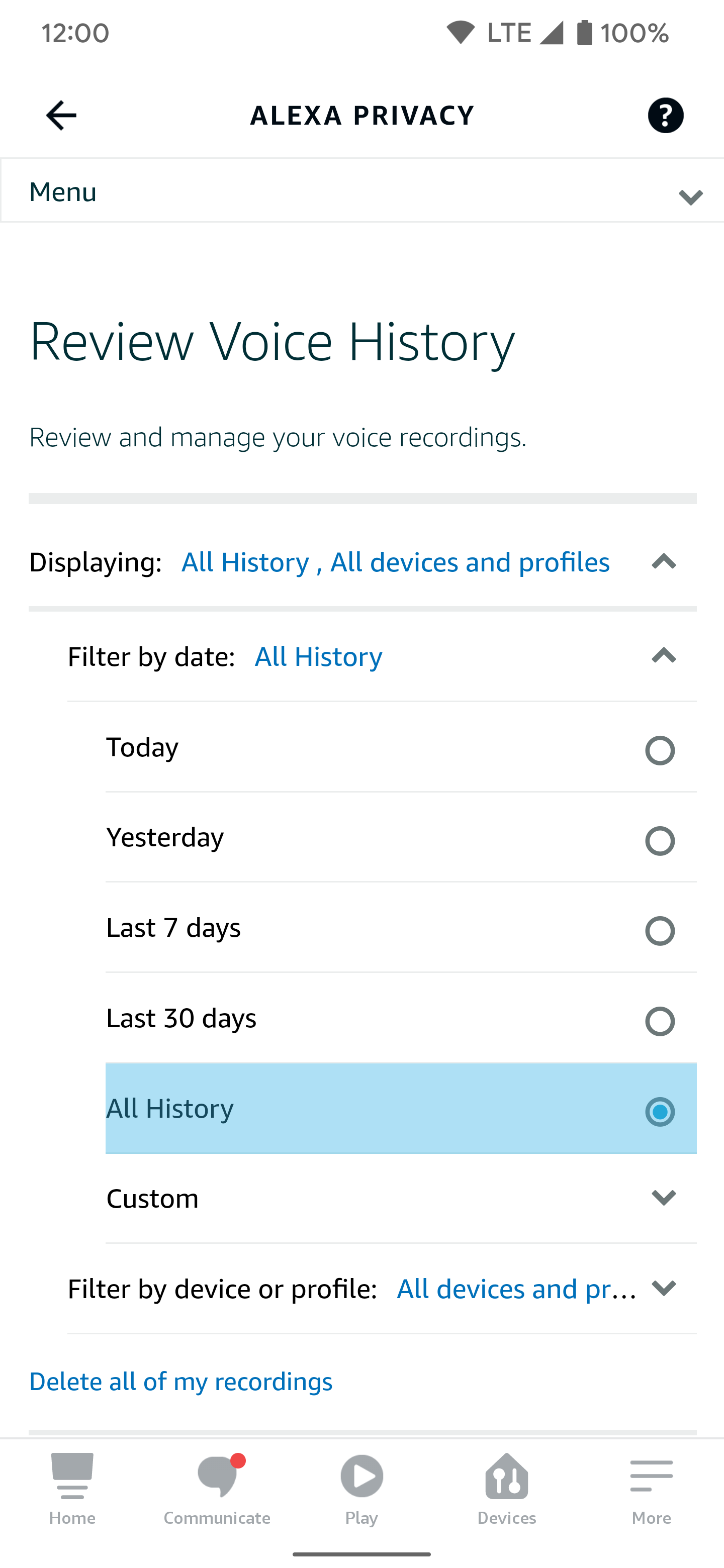This screenshot has width=724, height=1568.
Task: Tap 'All devices and pr…' filter value
Action: (x=516, y=1289)
